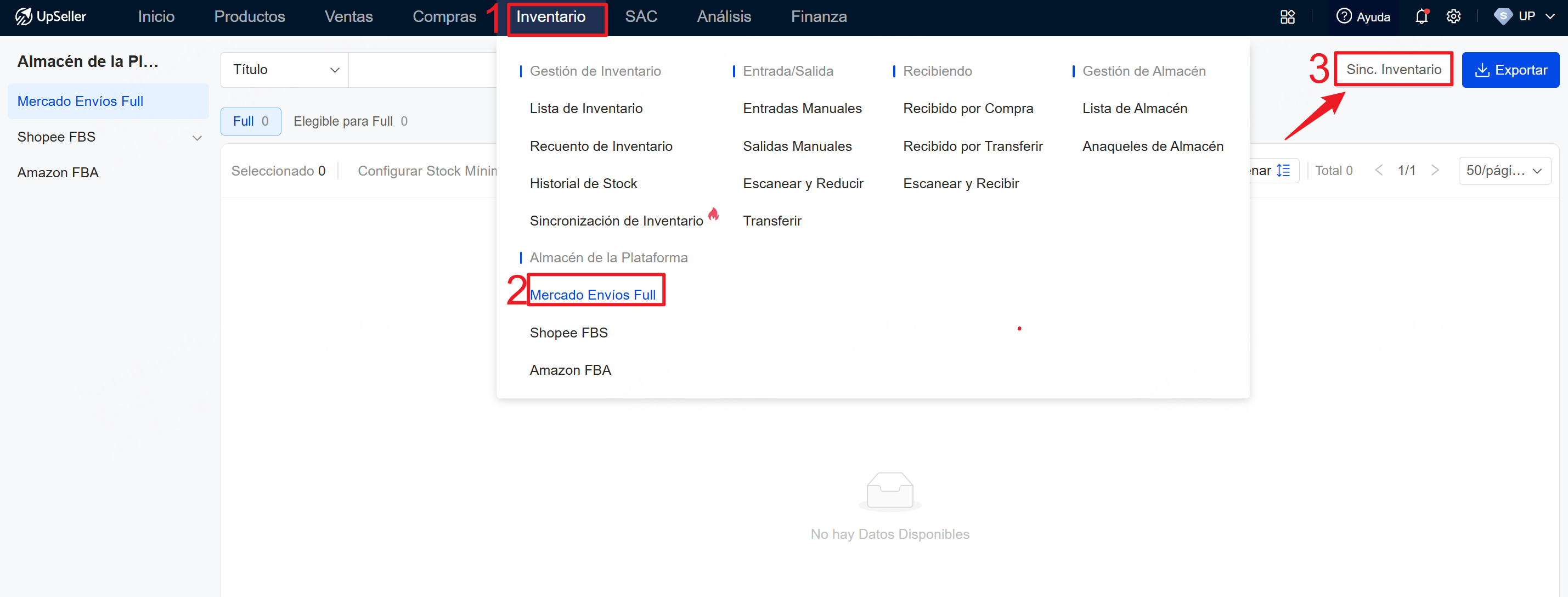1568x597 pixels.
Task: Expand the UP account dropdown
Action: [x=1525, y=16]
